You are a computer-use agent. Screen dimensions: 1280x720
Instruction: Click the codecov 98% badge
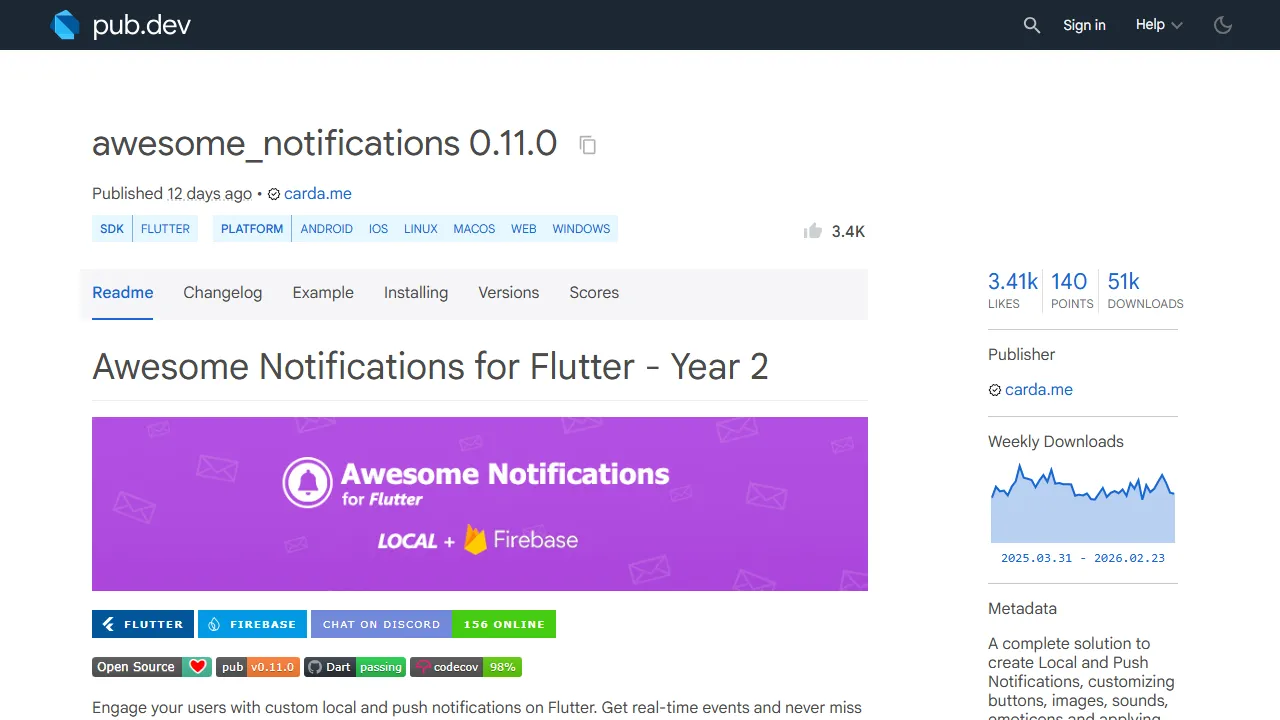465,667
